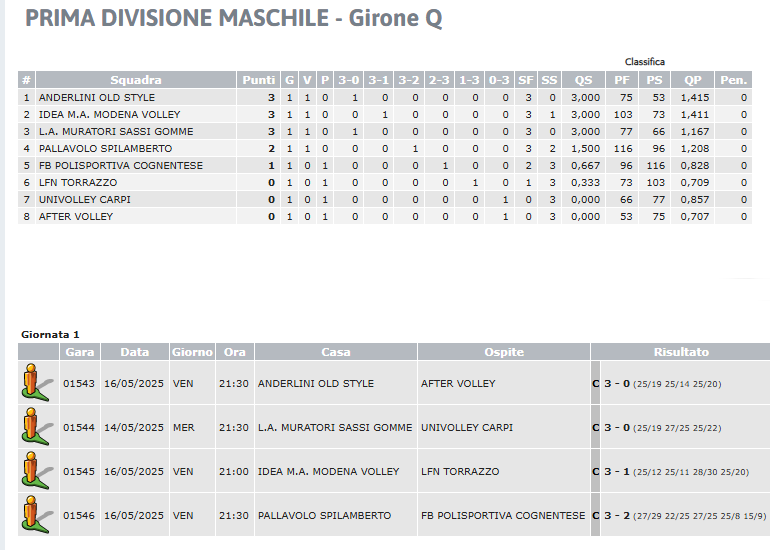Viewport: 770px width, 550px height.
Task: Select the Risultato column header
Action: point(681,352)
